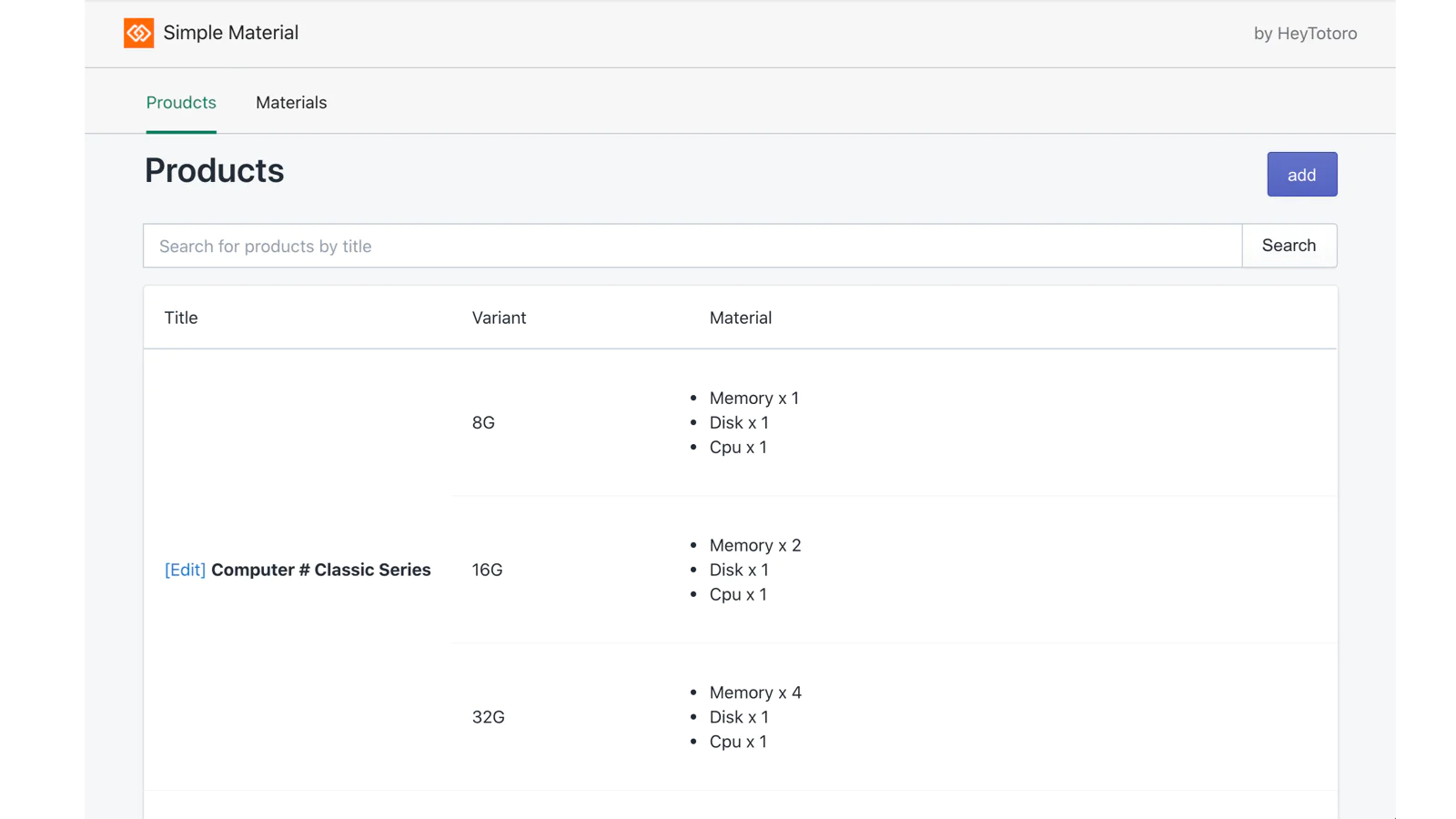Select the 8G variant cell

pos(483,422)
